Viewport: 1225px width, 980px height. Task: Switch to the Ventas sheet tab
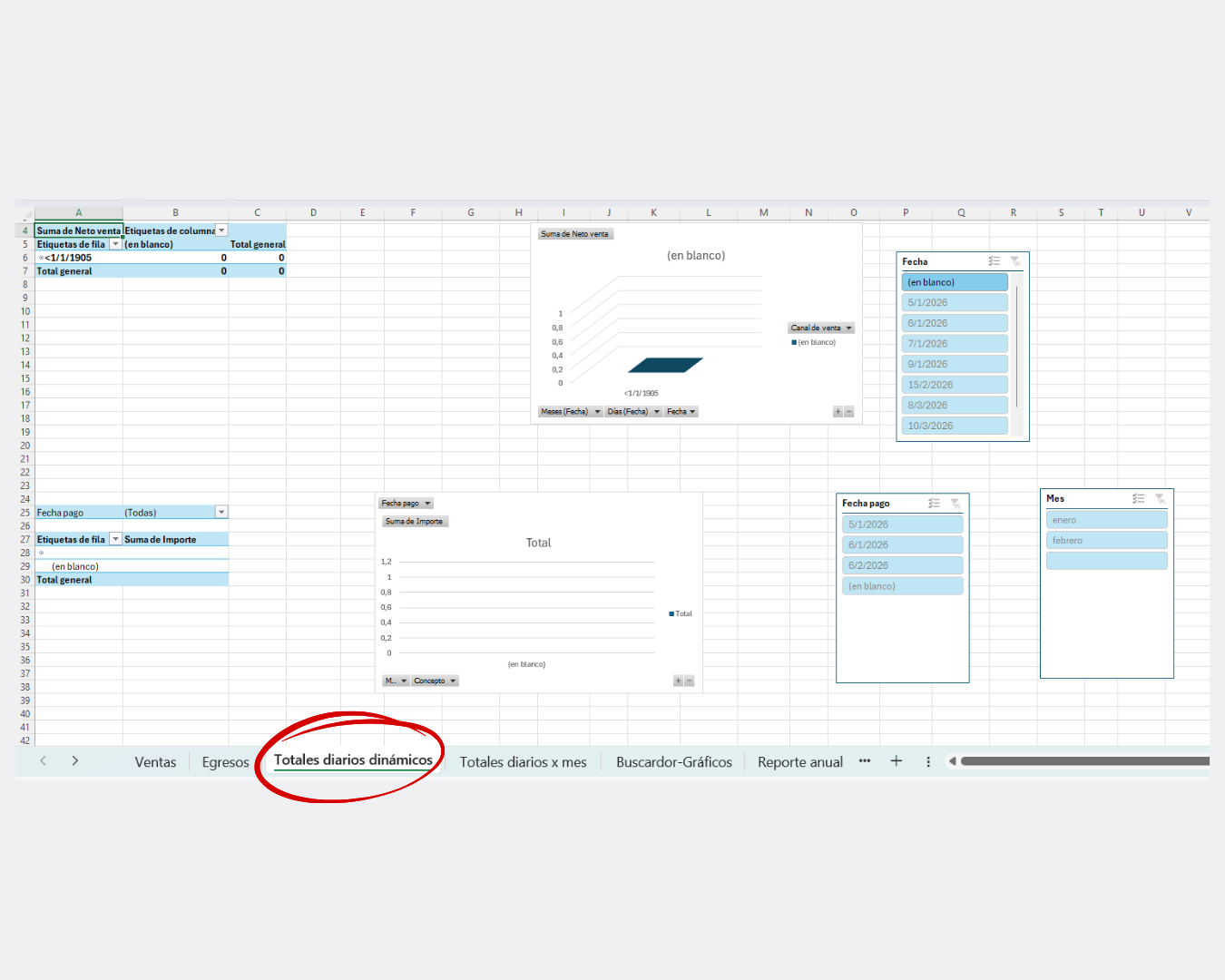click(x=155, y=762)
